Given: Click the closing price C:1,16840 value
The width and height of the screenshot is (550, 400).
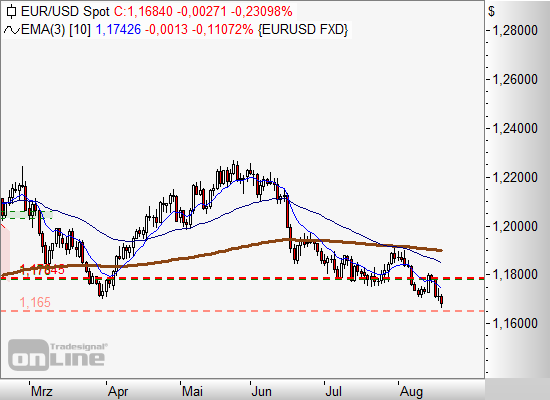Looking at the screenshot, I should [143, 12].
